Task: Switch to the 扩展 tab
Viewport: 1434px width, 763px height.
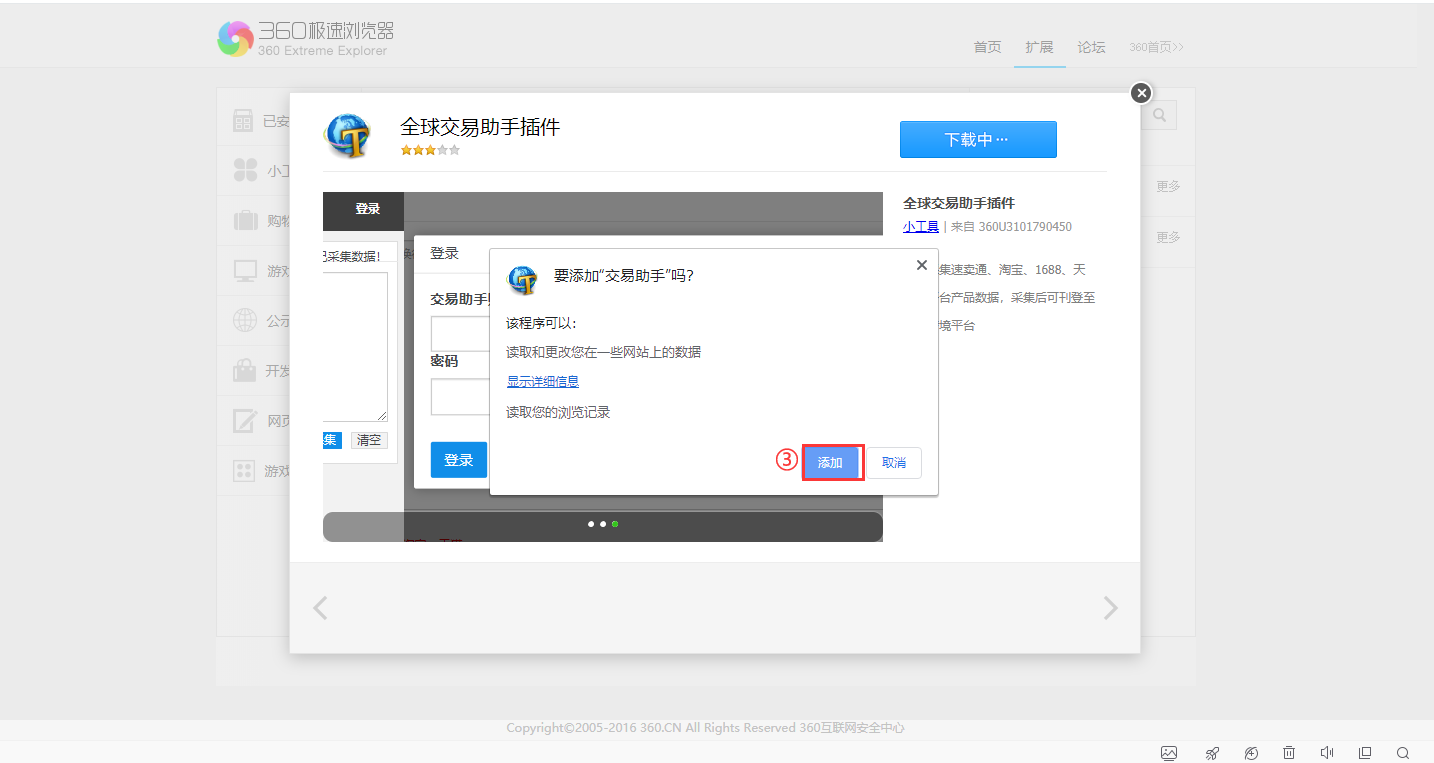Action: [1039, 47]
